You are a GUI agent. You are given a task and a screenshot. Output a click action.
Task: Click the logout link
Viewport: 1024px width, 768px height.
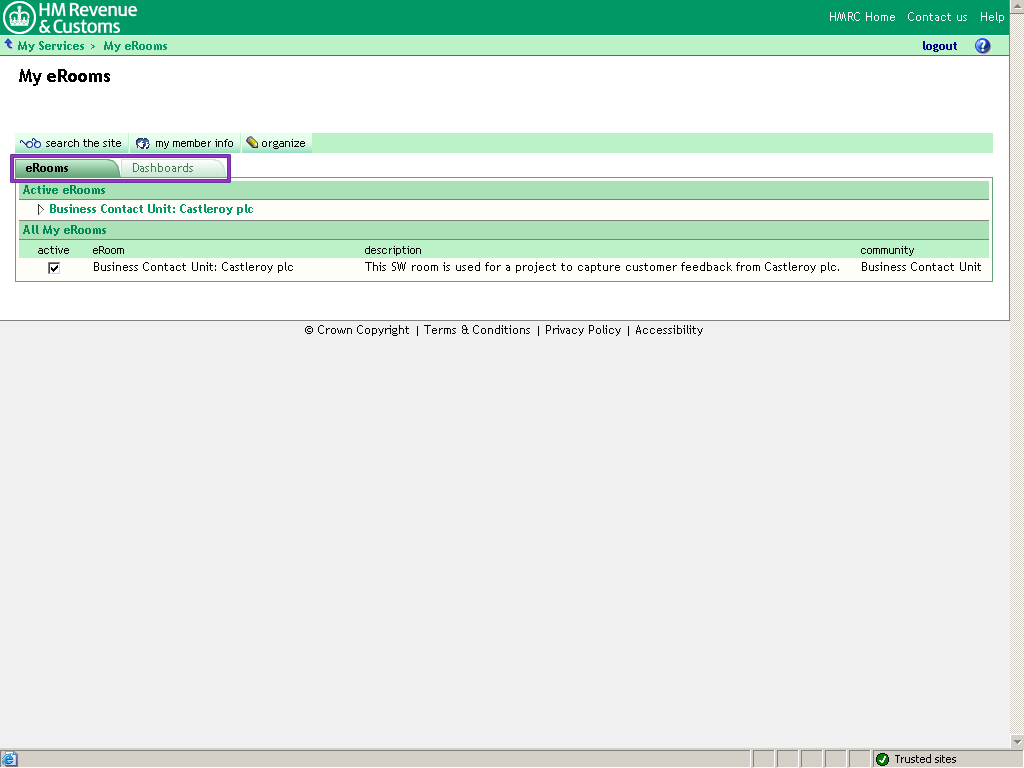939,46
